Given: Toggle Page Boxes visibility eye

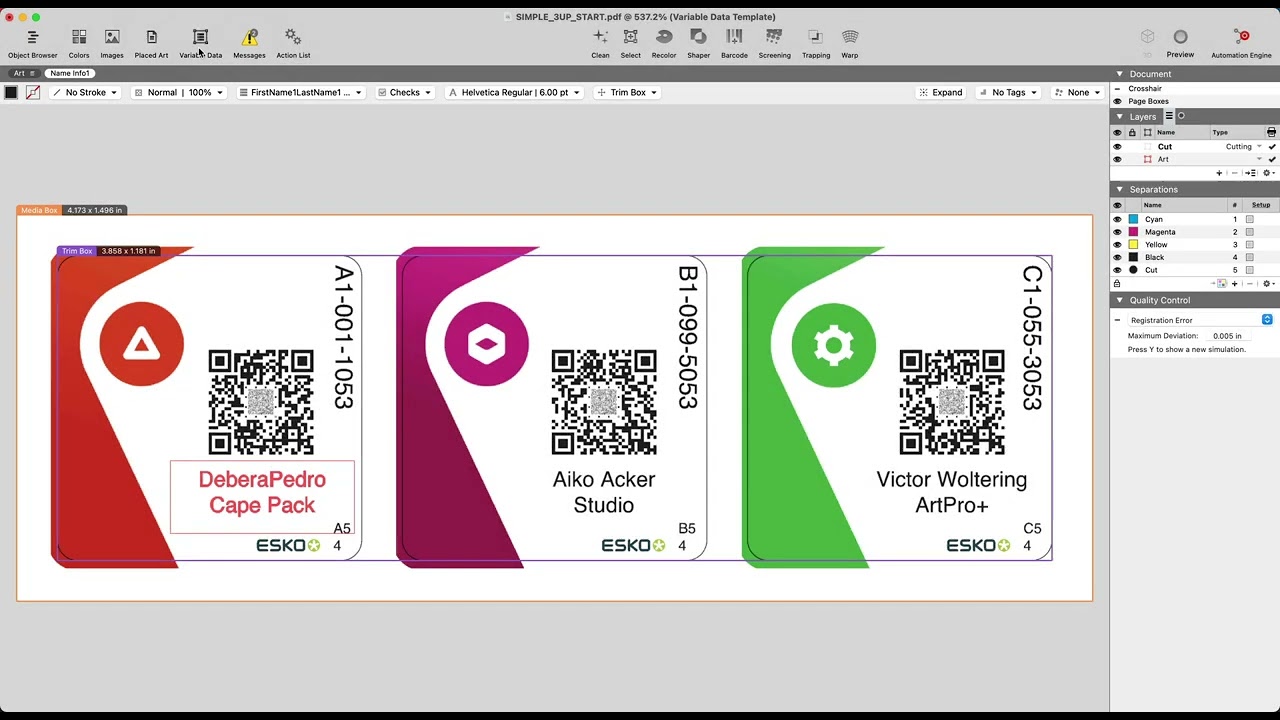Looking at the screenshot, I should point(1117,101).
